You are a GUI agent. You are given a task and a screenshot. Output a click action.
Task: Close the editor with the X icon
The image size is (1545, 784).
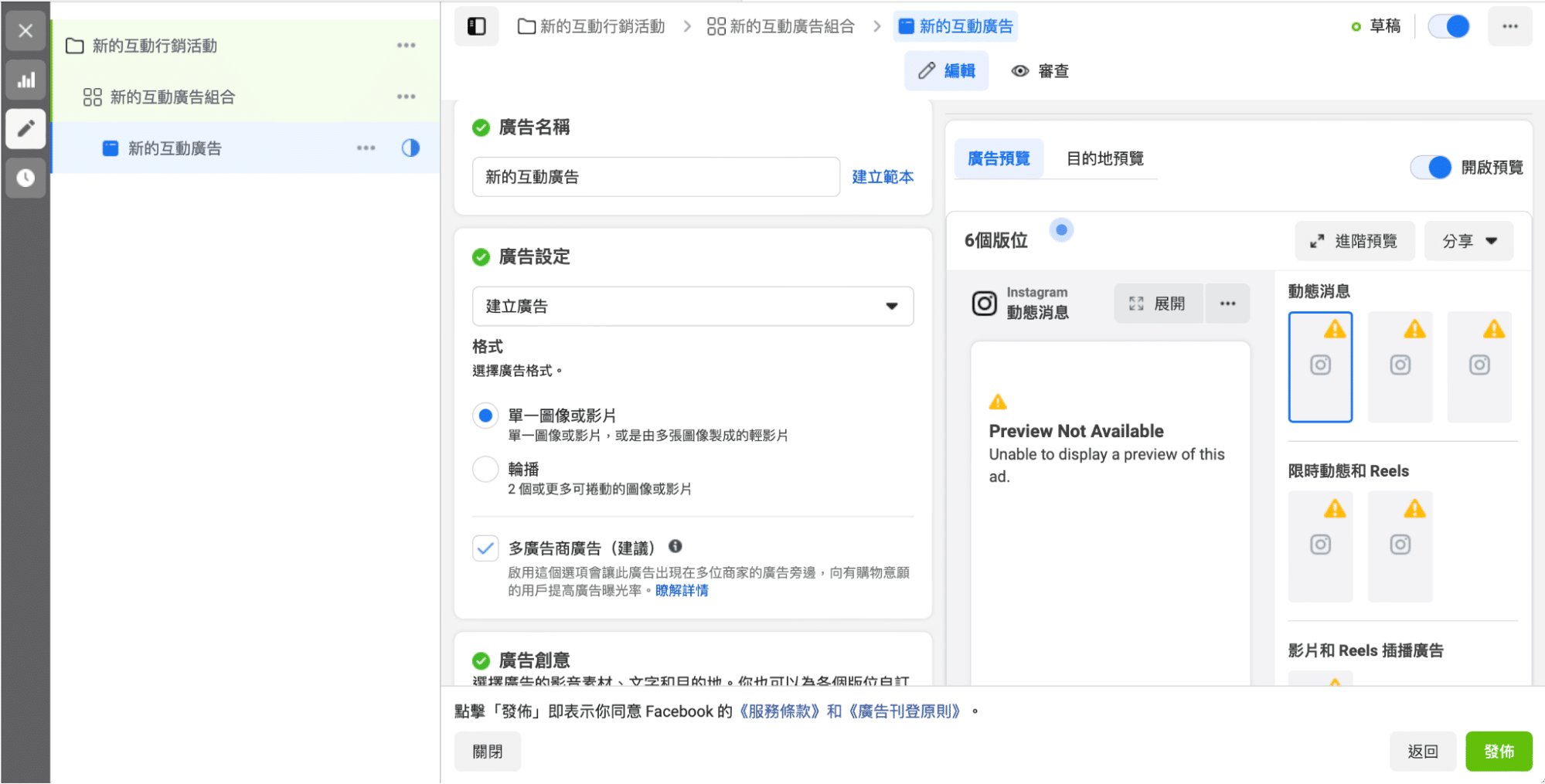tap(26, 31)
